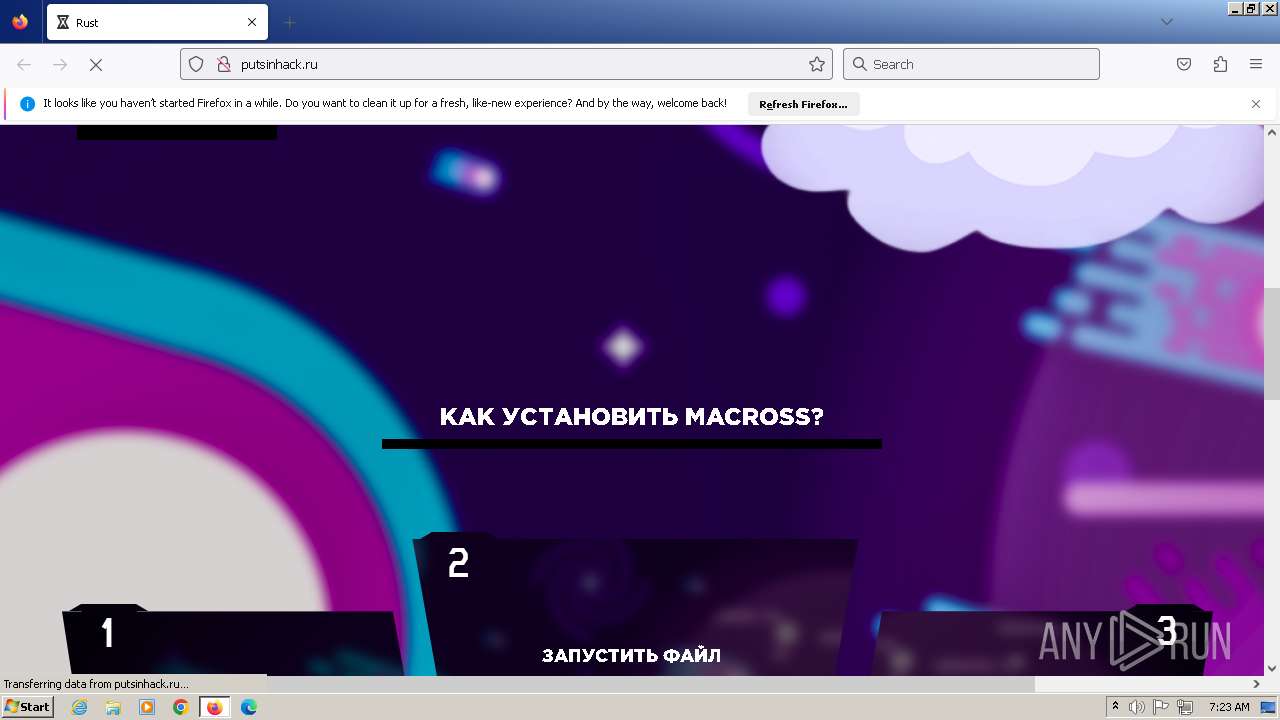Open the Extensions menu
1280x720 pixels.
[x=1220, y=64]
